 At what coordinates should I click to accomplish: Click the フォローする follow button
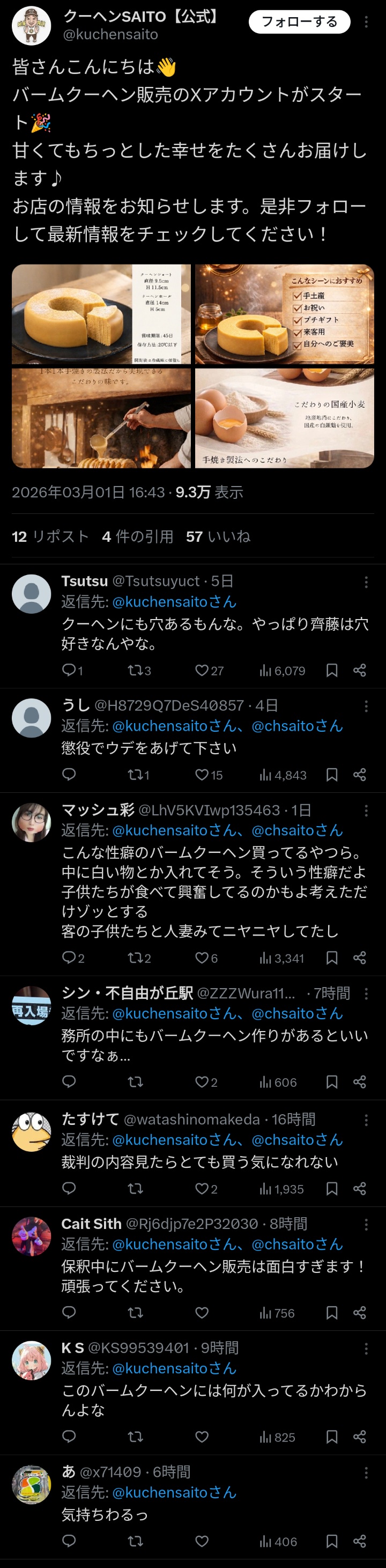[x=299, y=22]
